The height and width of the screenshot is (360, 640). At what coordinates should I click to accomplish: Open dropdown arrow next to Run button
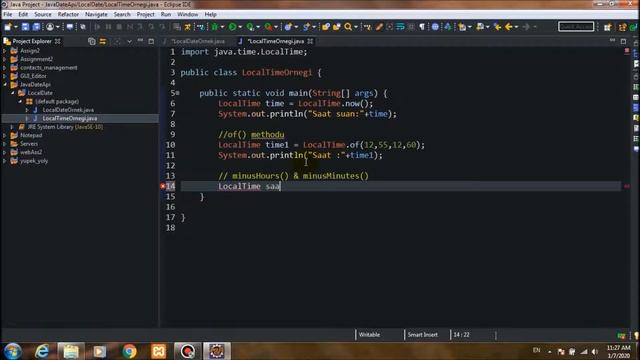point(240,27)
